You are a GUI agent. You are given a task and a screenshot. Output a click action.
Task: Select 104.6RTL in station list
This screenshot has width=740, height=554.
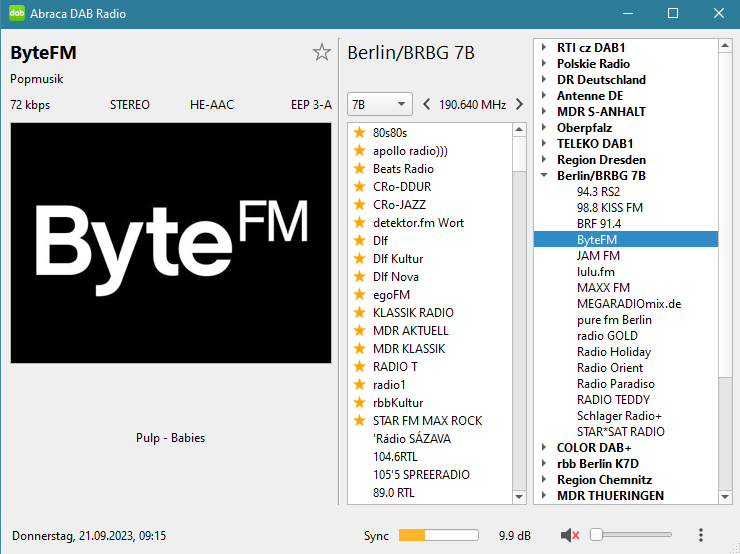[x=395, y=456]
